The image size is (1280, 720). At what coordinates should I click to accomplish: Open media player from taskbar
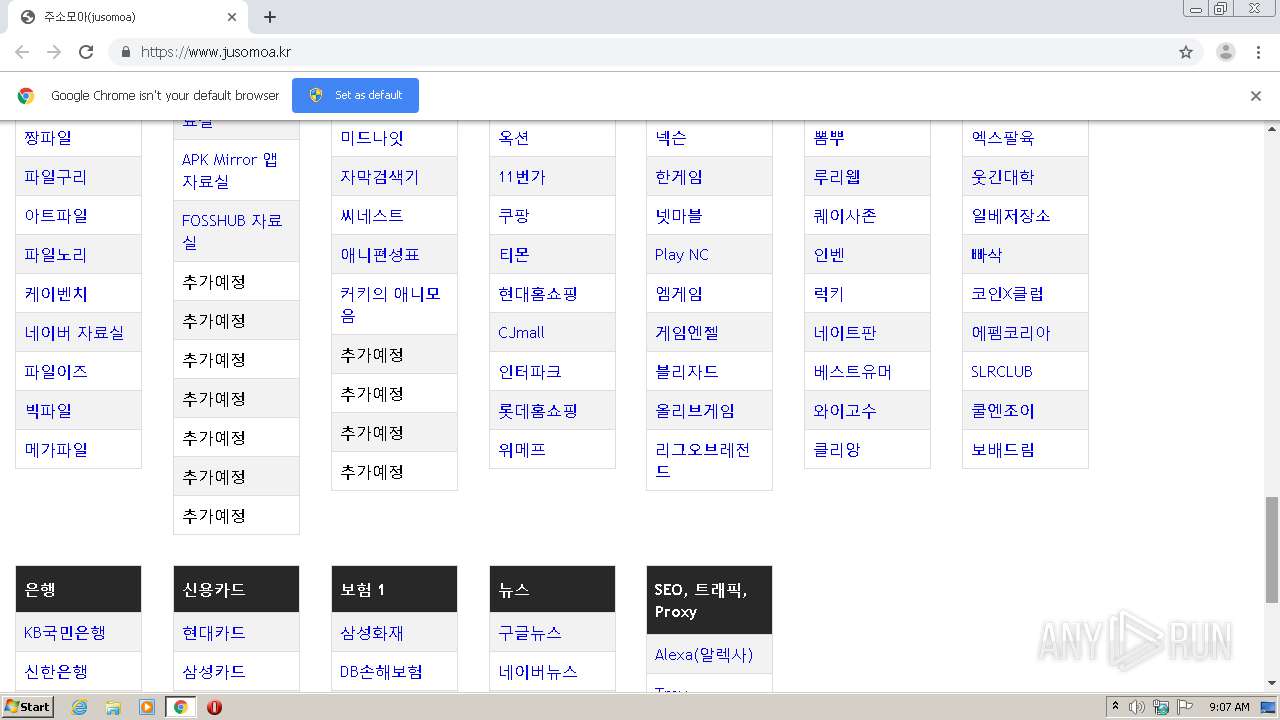[147, 707]
